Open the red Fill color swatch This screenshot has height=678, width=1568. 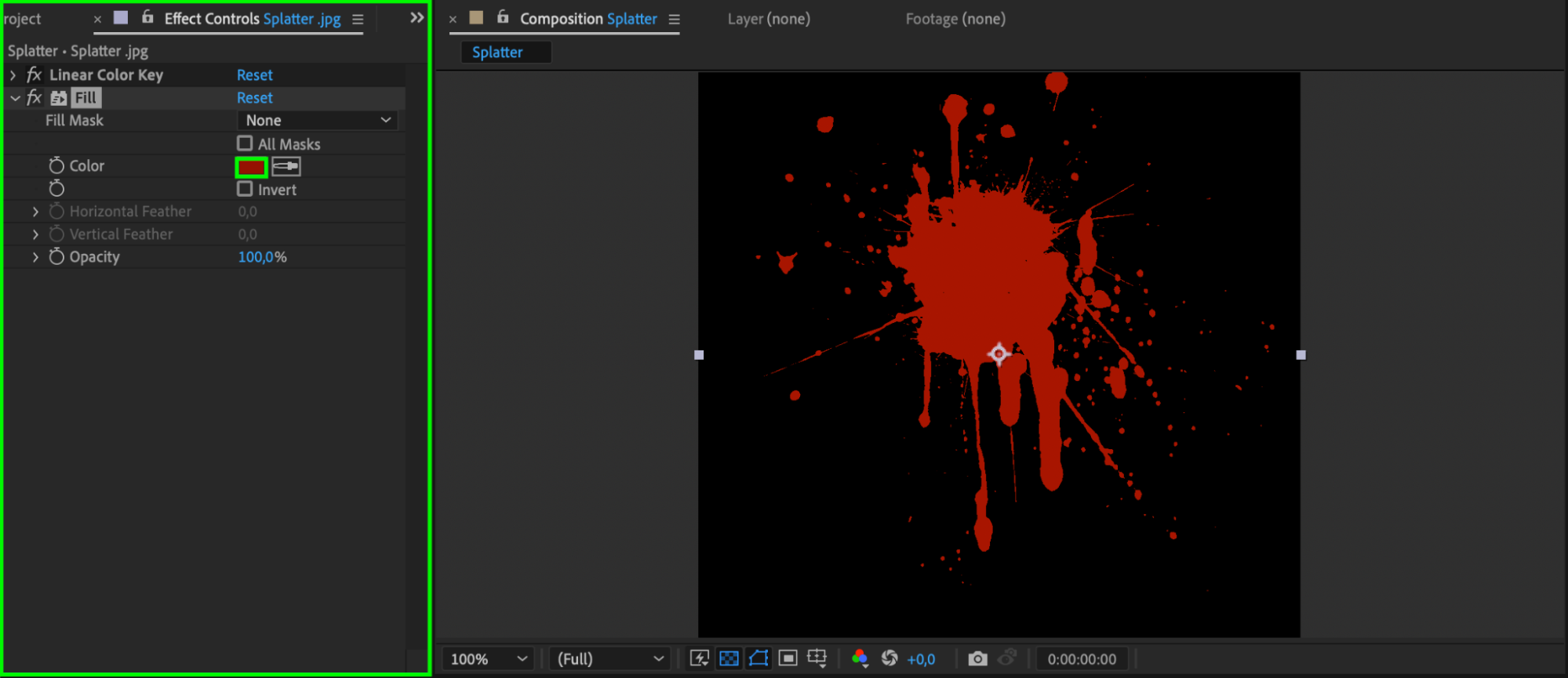click(x=251, y=167)
